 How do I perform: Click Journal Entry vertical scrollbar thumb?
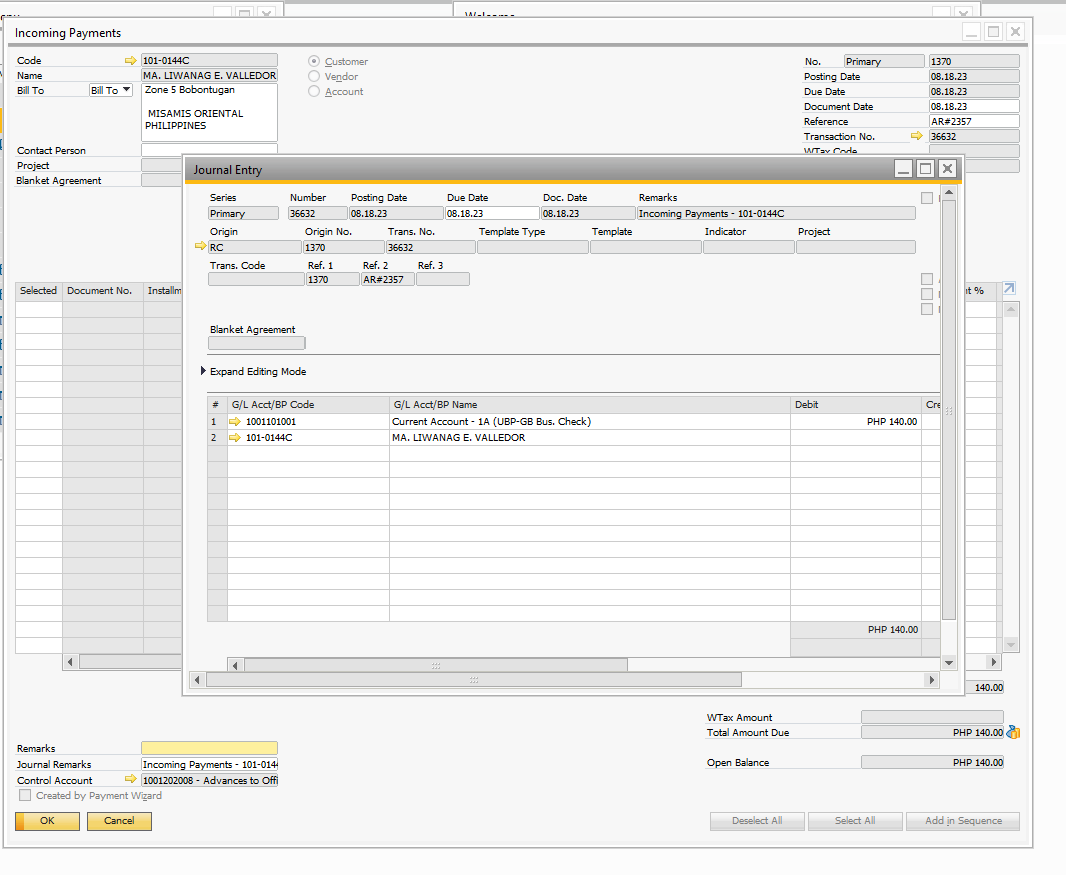949,410
